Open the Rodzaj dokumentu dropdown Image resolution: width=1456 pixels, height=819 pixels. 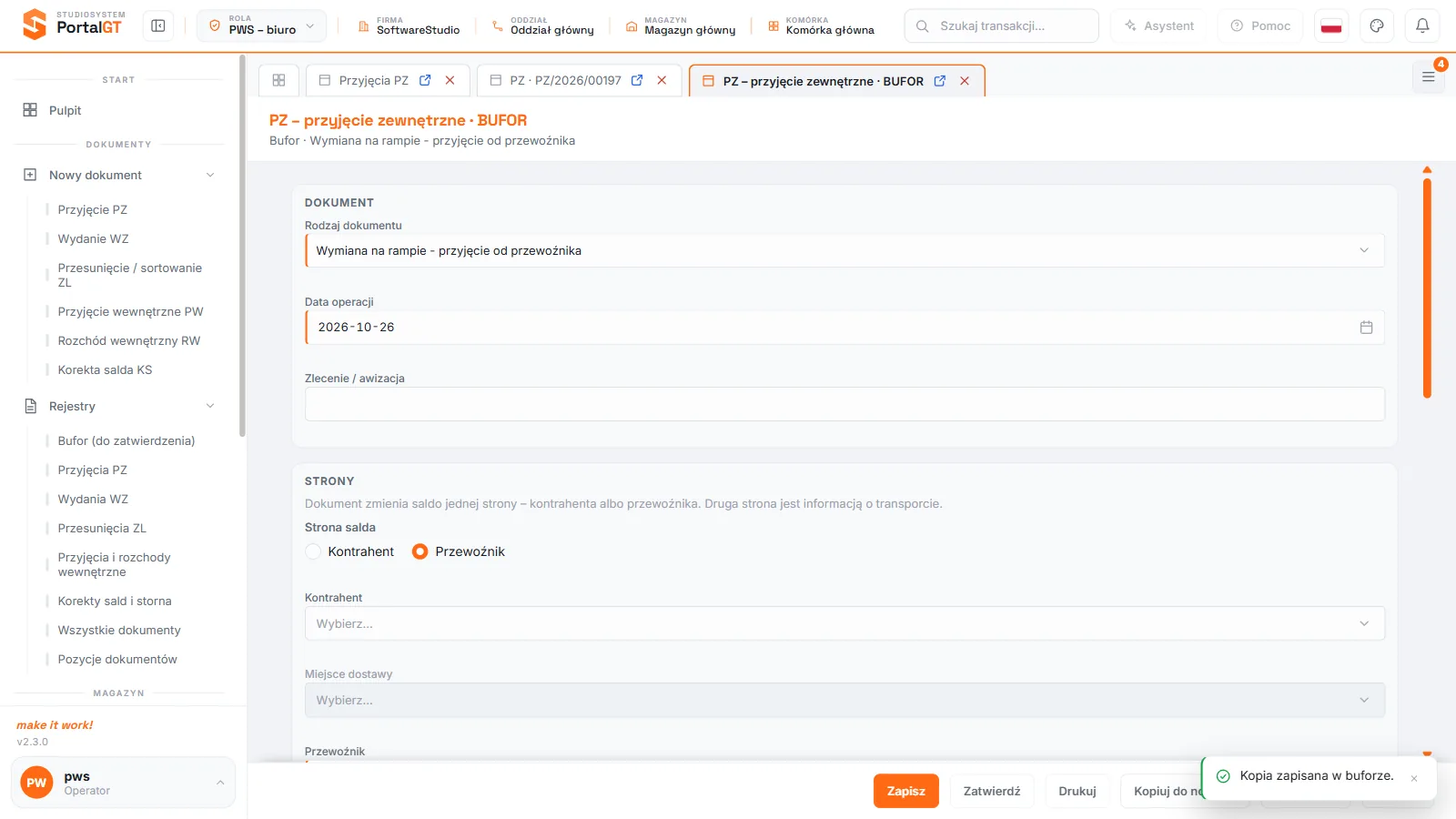click(x=844, y=250)
